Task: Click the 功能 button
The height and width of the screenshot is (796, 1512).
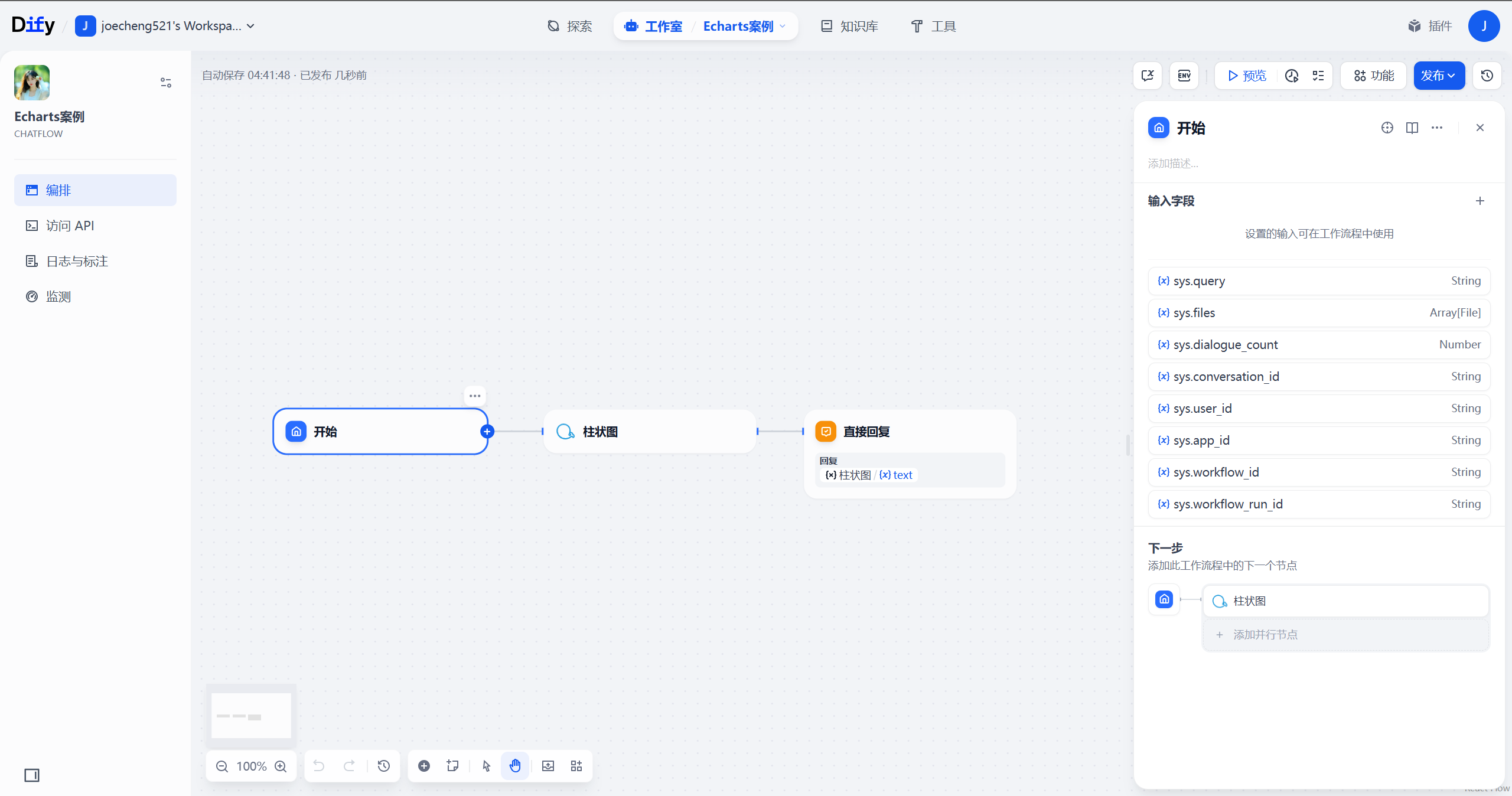Action: pyautogui.click(x=1373, y=76)
